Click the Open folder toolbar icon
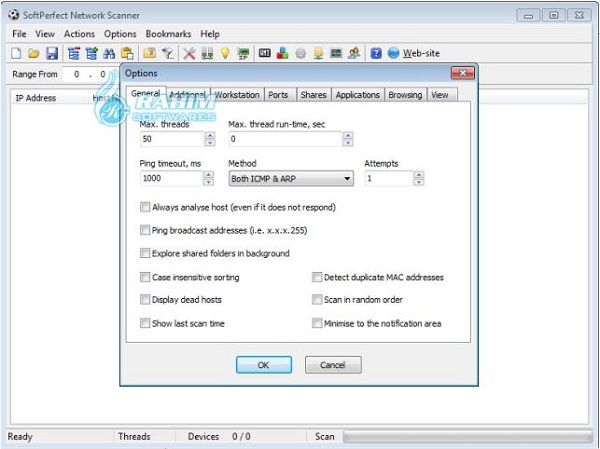Screen dimensions: 600x449 (34, 53)
